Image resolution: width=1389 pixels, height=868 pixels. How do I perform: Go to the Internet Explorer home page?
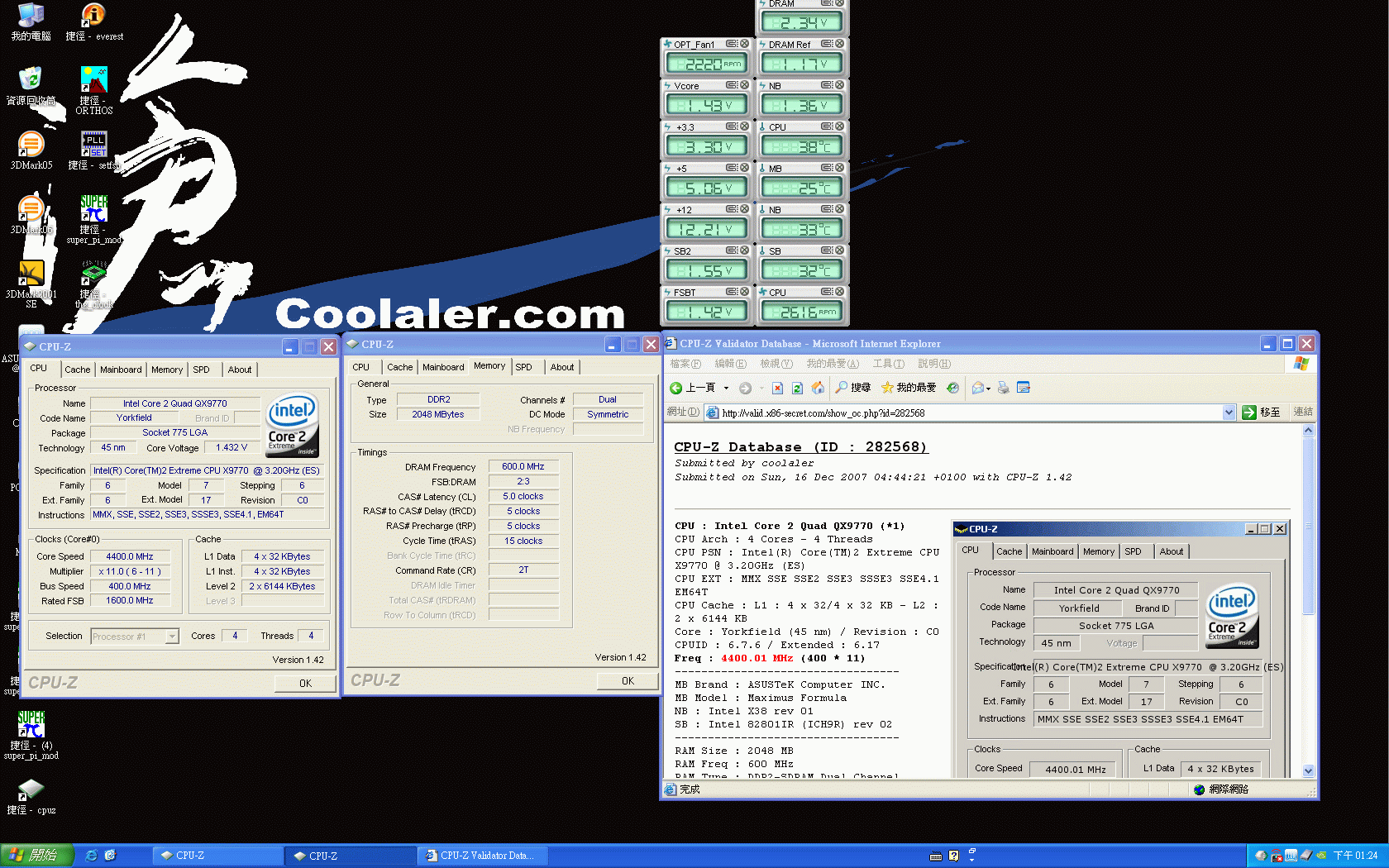point(818,388)
